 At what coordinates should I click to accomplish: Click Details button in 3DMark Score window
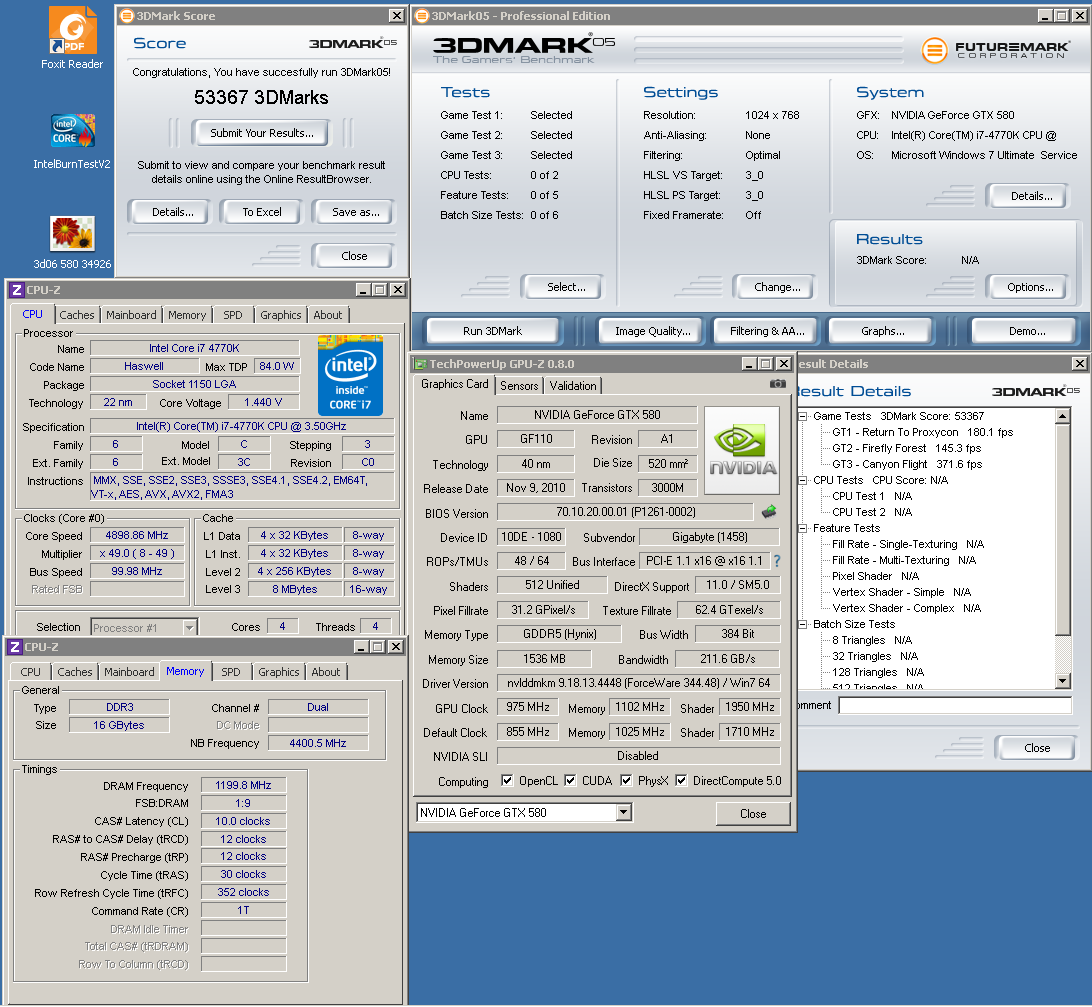[x=173, y=212]
